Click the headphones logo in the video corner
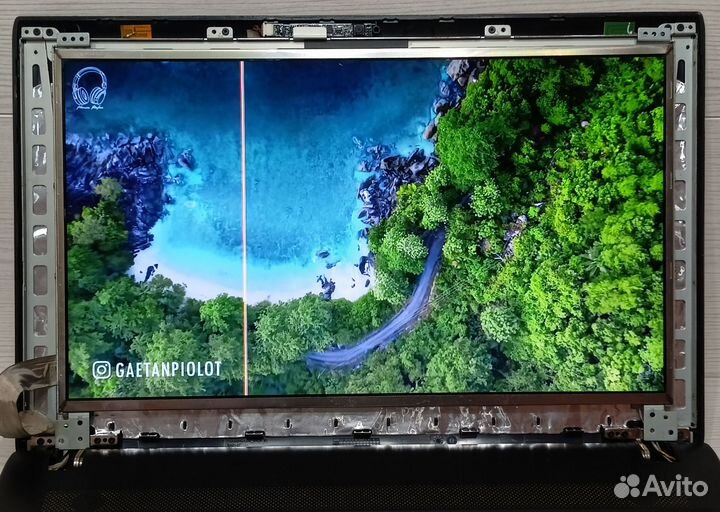 [89, 88]
